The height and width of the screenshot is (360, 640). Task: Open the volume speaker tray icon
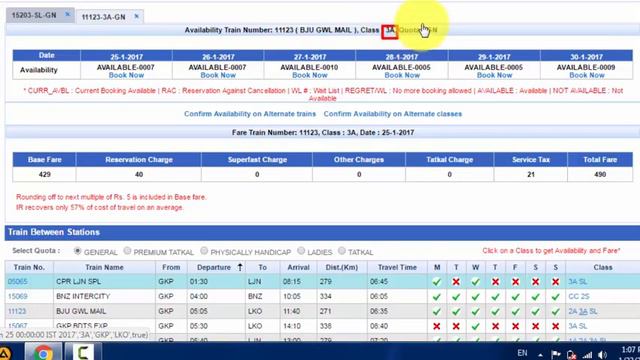pos(602,354)
